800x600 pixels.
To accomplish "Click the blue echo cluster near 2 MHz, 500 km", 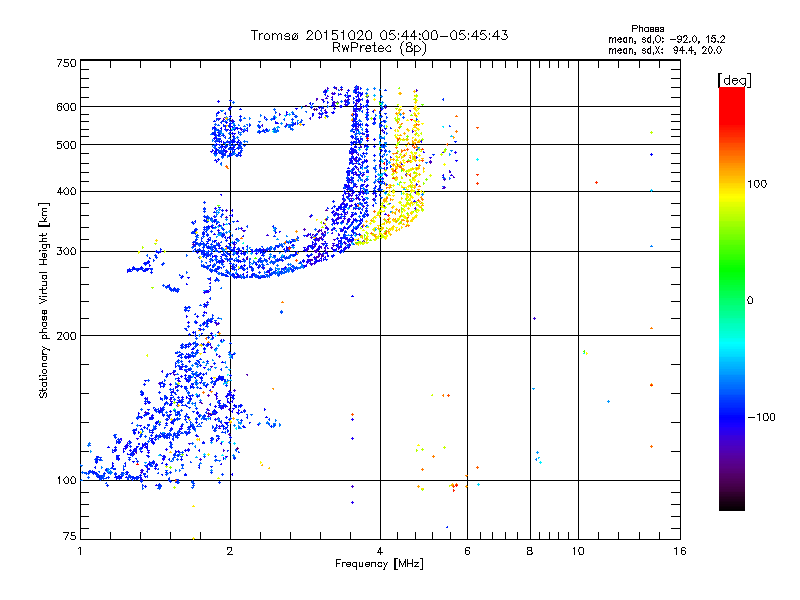I will (x=227, y=135).
